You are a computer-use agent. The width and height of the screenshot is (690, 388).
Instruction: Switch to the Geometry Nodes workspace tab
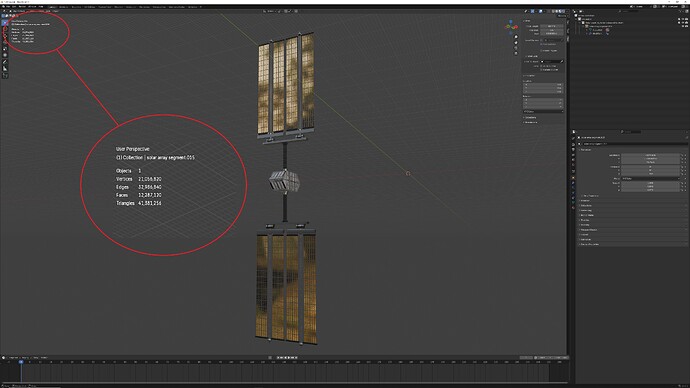(x=176, y=7)
